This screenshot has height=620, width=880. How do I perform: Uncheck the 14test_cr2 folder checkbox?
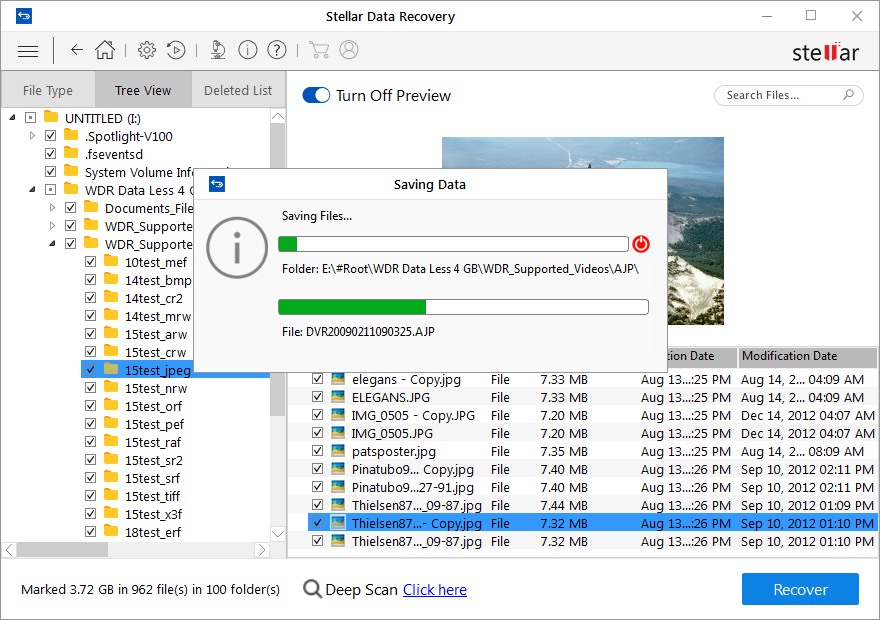tap(90, 297)
